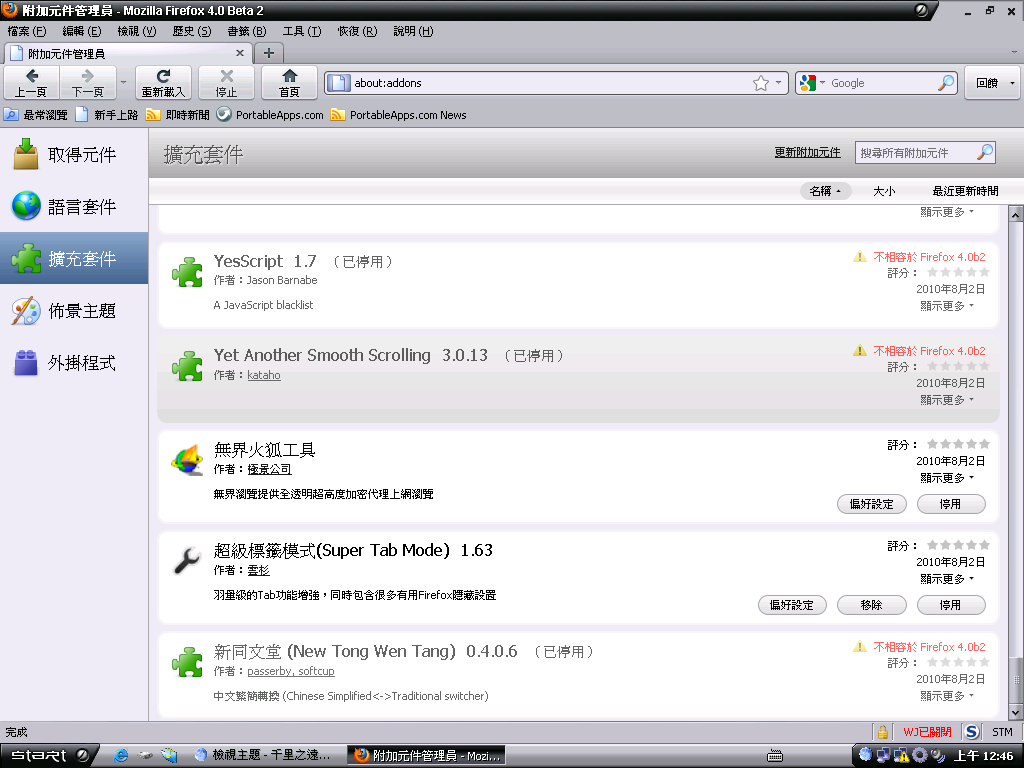Open 偏好設定 for 無界火狐工具
This screenshot has height=768, width=1024.
point(872,504)
